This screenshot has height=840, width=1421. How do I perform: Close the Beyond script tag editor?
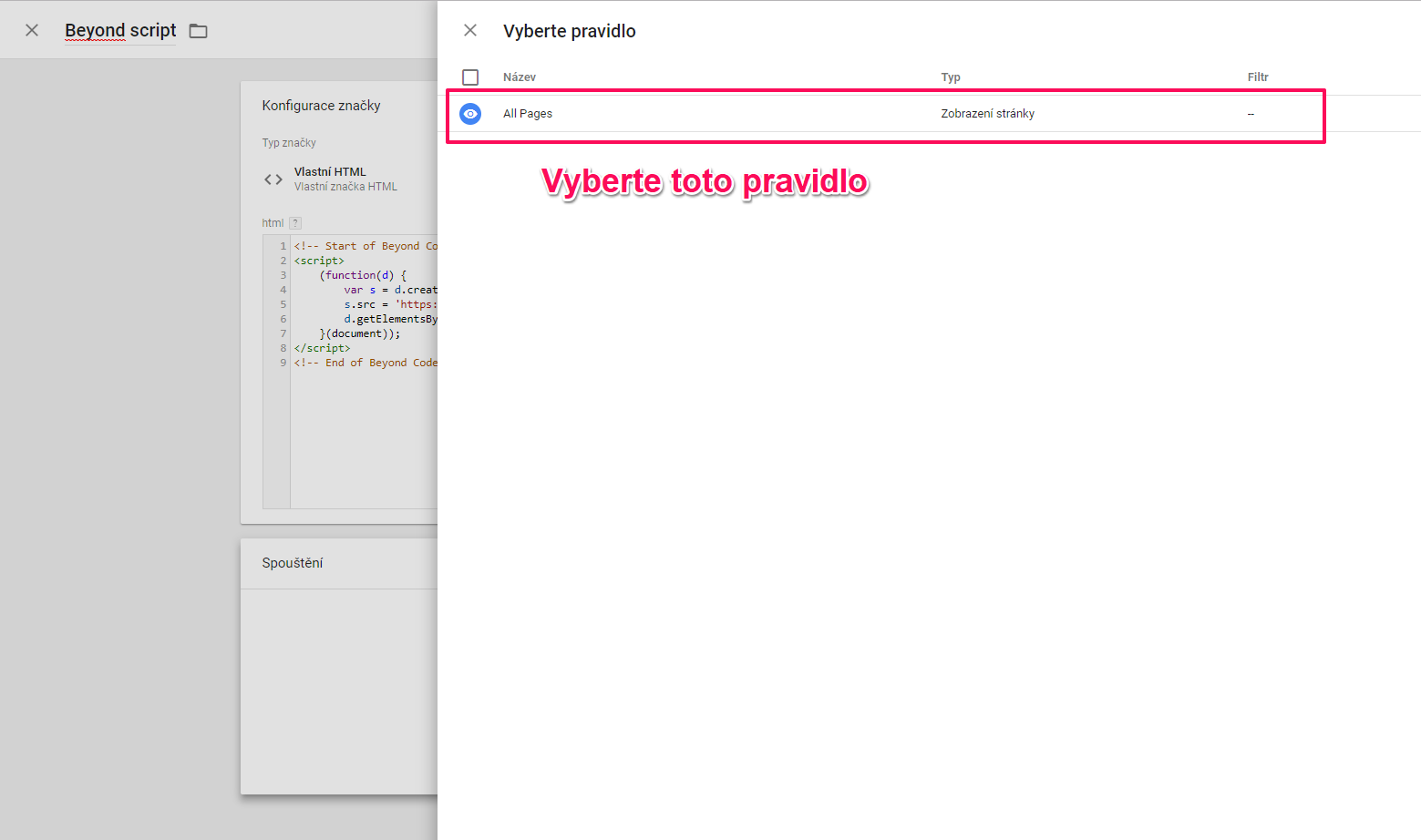coord(32,30)
